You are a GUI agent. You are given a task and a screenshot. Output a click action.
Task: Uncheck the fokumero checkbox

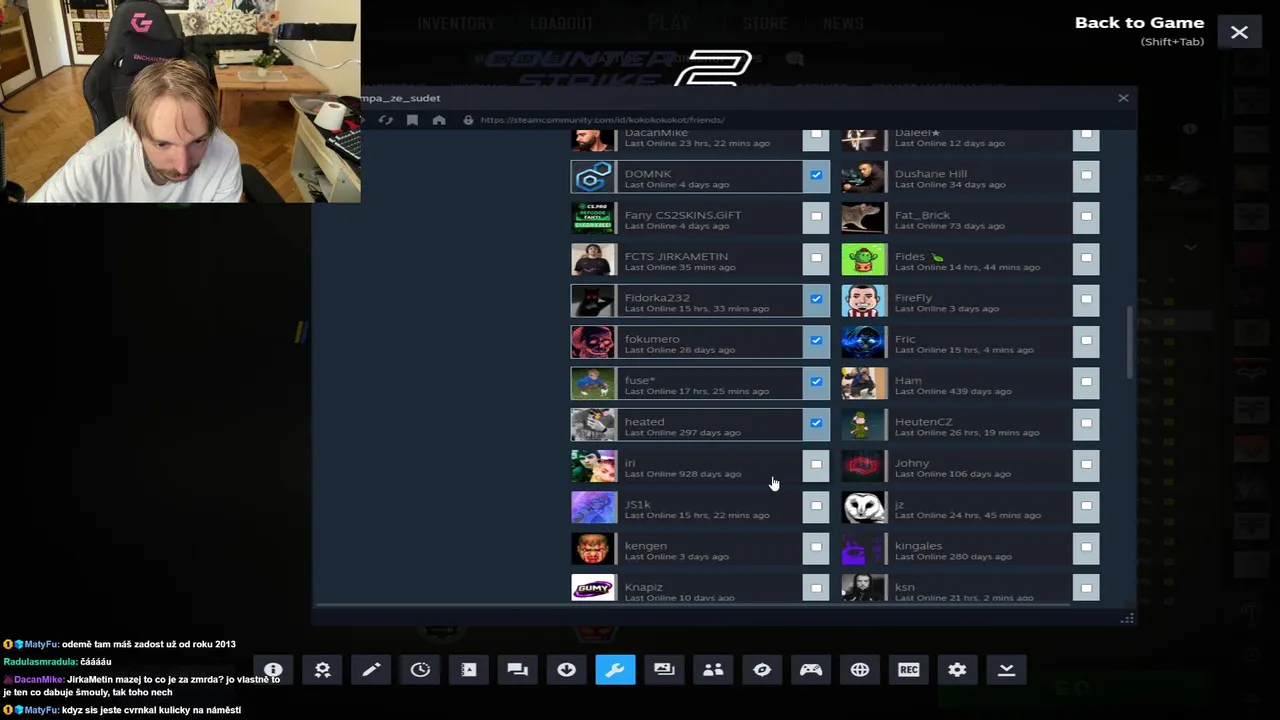point(816,340)
